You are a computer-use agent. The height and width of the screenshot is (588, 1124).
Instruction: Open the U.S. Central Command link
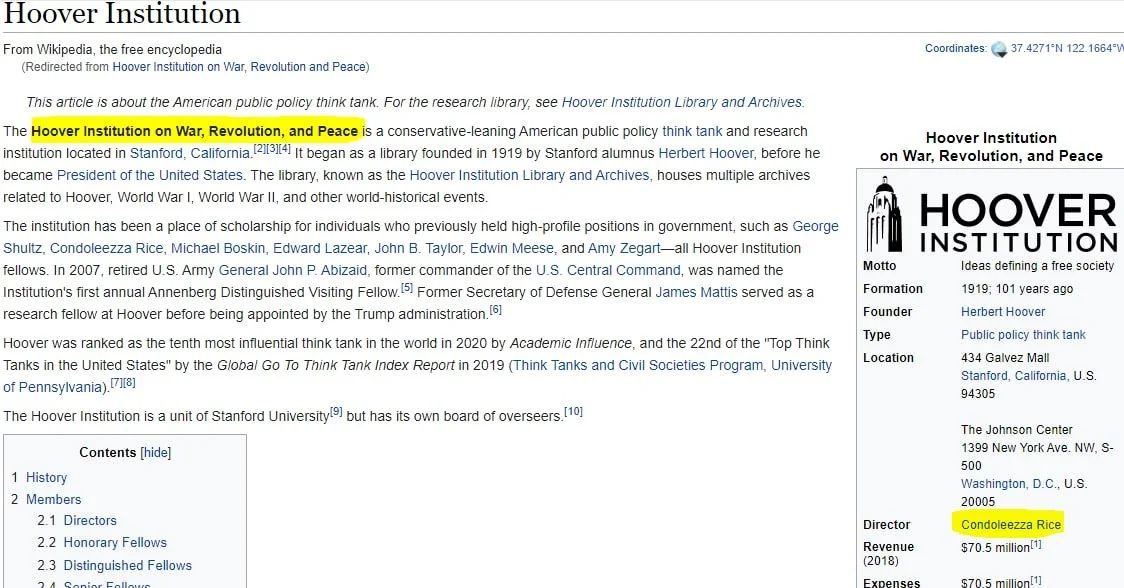click(608, 270)
